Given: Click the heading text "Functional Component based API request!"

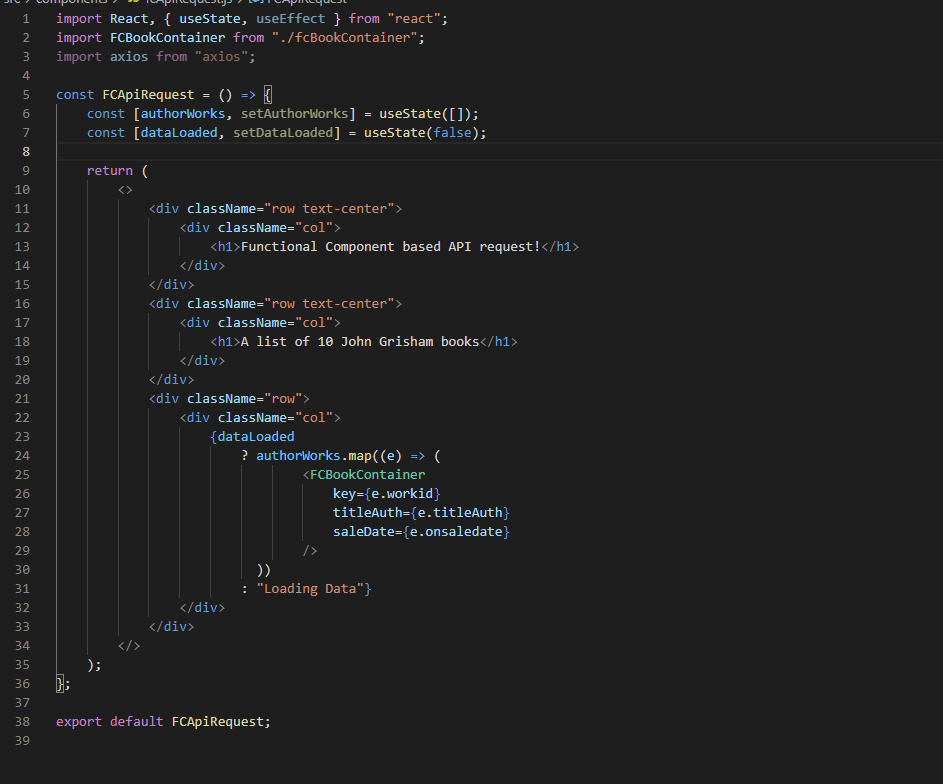Looking at the screenshot, I should tap(391, 247).
